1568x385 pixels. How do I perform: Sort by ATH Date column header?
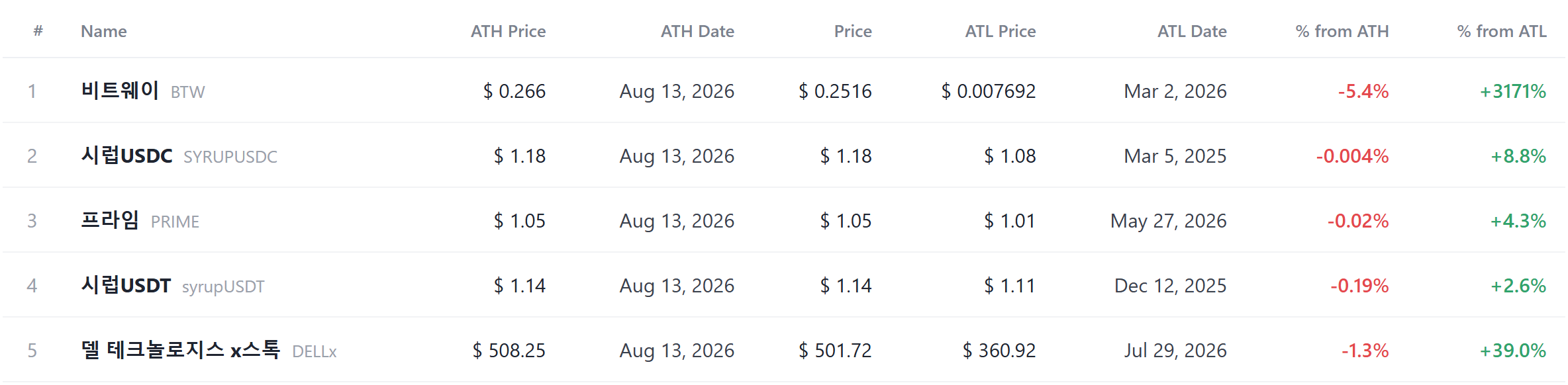tap(697, 31)
